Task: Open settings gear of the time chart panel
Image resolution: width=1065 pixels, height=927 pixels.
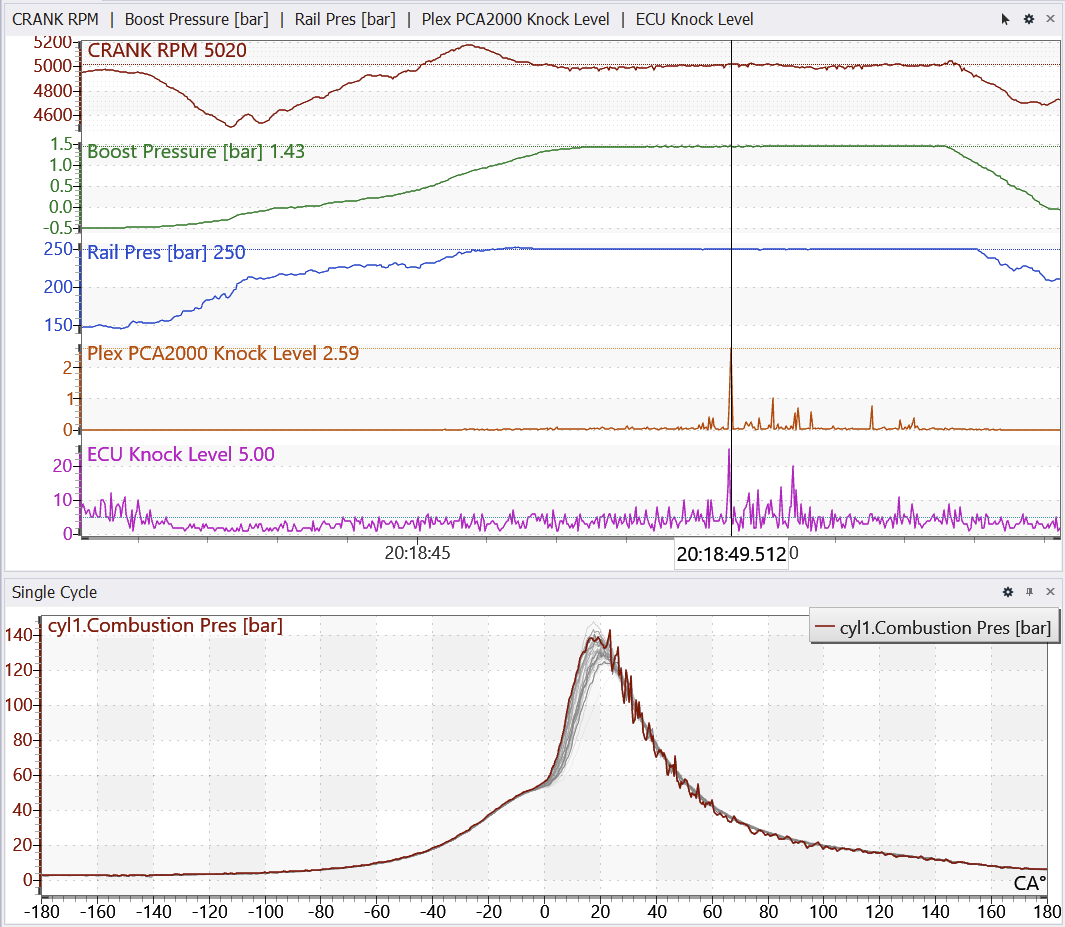Action: pyautogui.click(x=1028, y=19)
